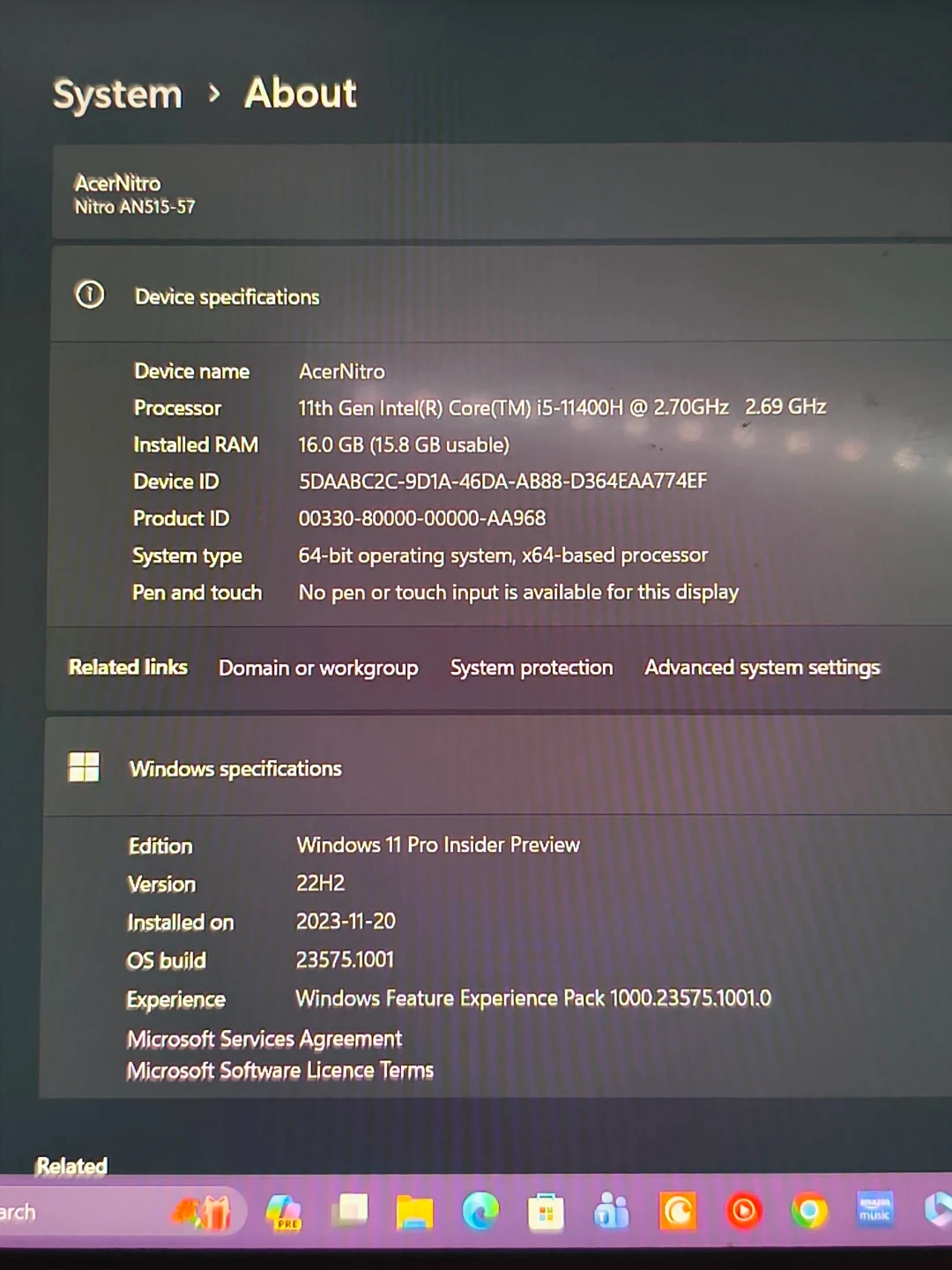
Task: Open Microsoft Teams from the taskbar
Action: coord(612,1212)
